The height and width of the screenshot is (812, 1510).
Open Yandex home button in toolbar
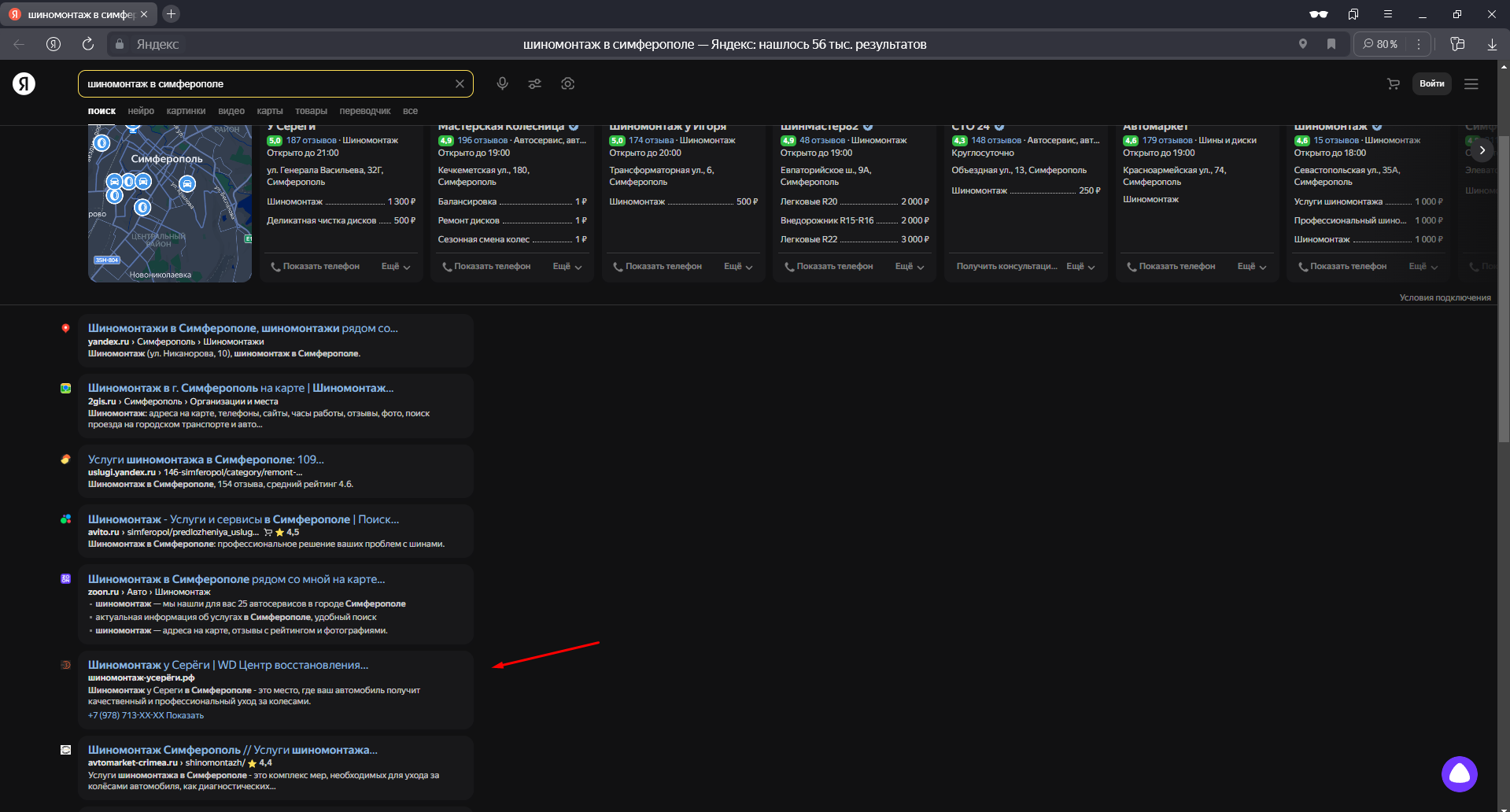click(x=54, y=44)
